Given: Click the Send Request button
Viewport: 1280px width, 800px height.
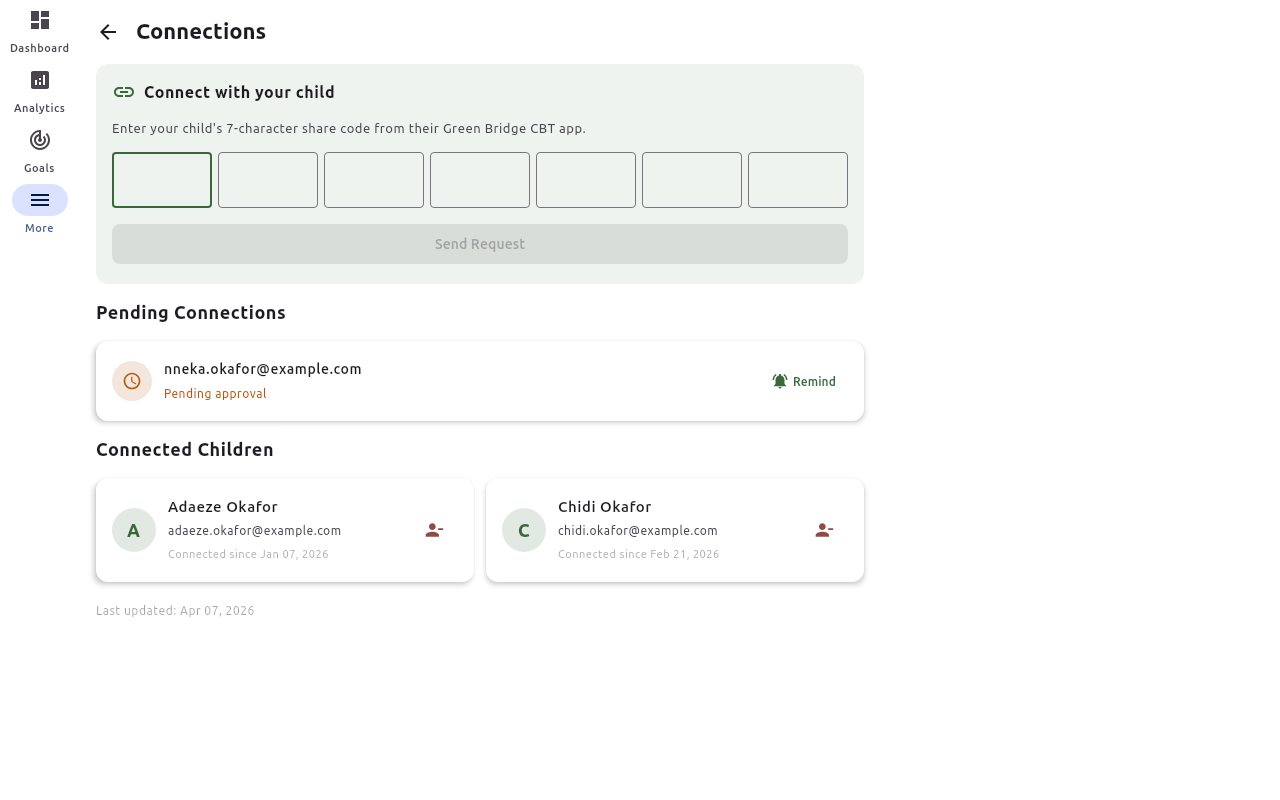Looking at the screenshot, I should [480, 244].
